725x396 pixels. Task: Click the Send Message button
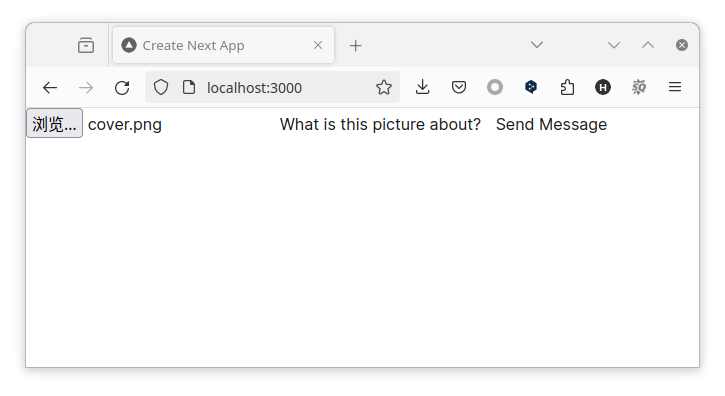pos(551,124)
